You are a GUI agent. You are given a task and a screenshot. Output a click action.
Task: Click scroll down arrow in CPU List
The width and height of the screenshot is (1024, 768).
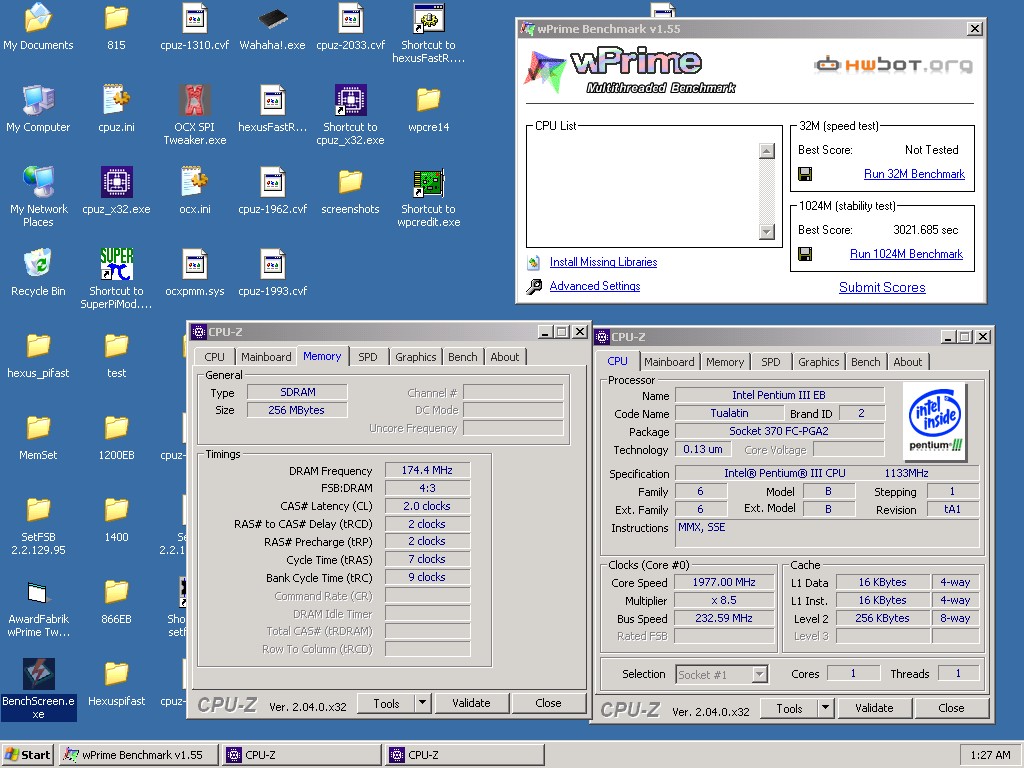pyautogui.click(x=767, y=232)
